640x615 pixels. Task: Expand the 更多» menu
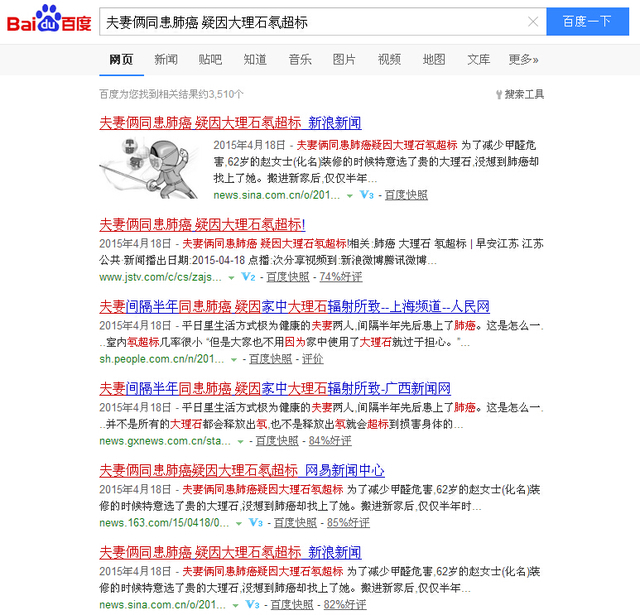coord(523,60)
